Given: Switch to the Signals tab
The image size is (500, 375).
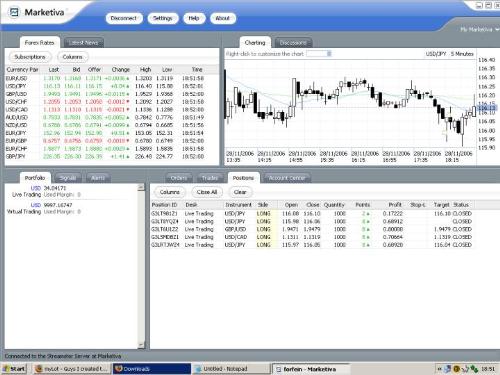Looking at the screenshot, I should [68, 178].
